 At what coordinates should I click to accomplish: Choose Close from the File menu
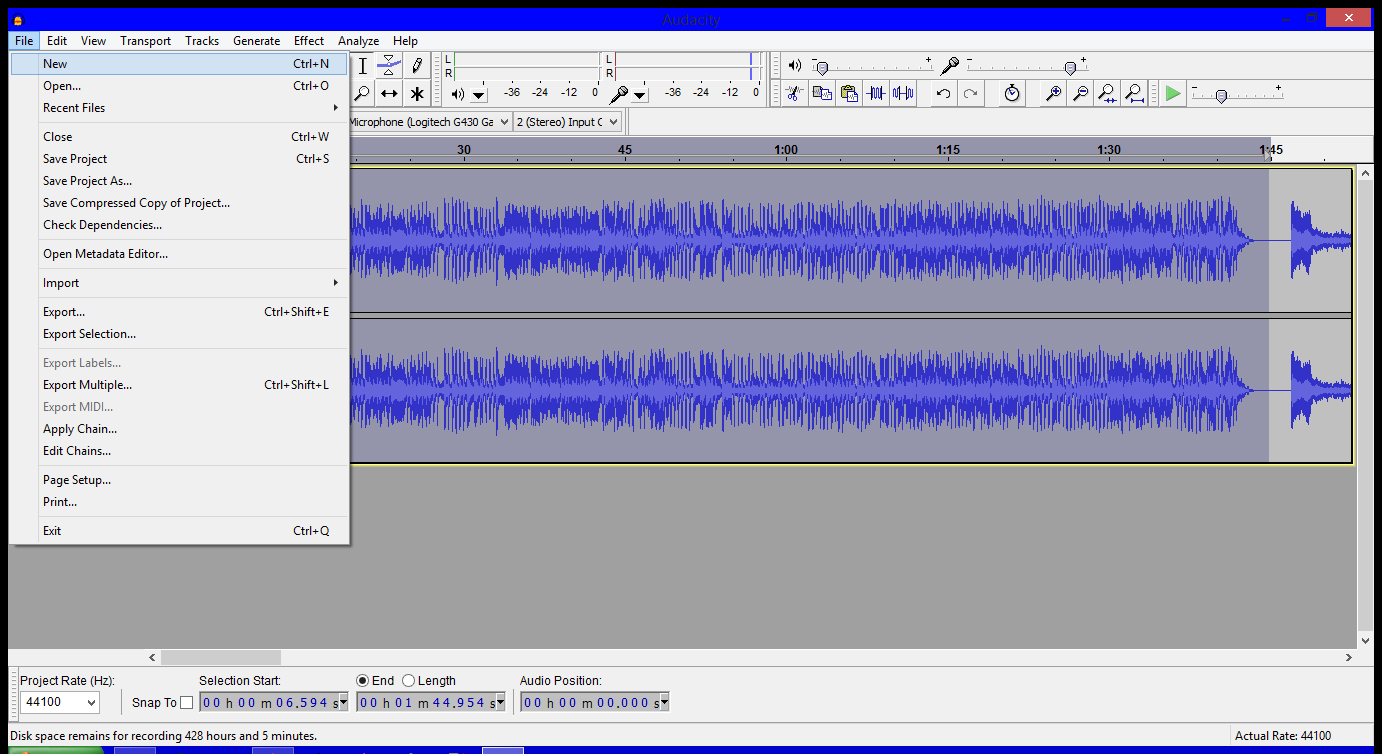click(179, 137)
